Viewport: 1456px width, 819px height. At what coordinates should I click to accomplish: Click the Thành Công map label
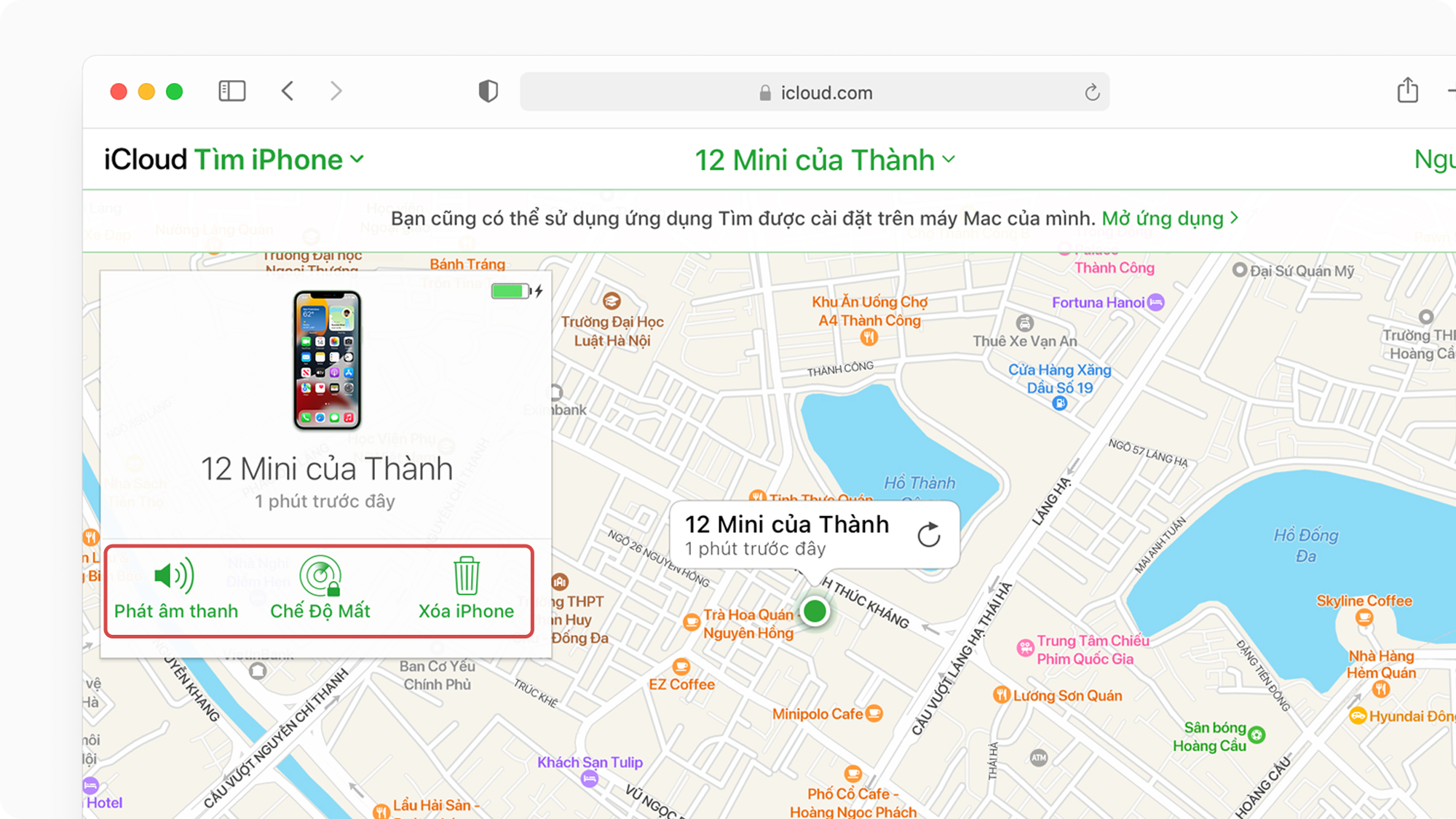pos(1115,268)
